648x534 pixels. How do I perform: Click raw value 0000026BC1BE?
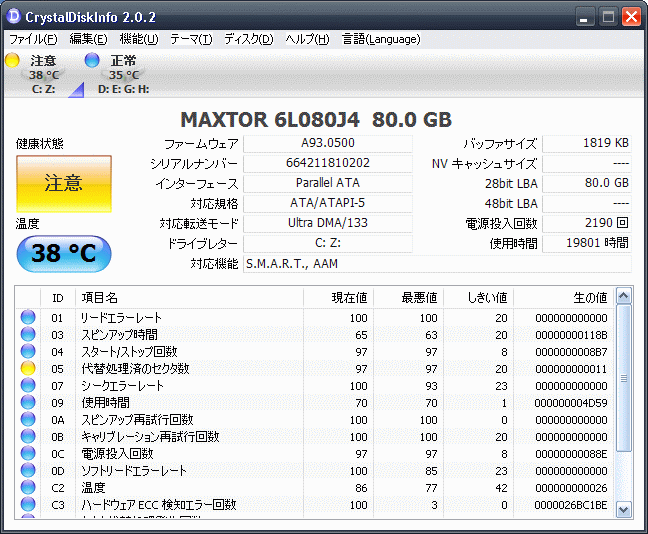pos(571,505)
